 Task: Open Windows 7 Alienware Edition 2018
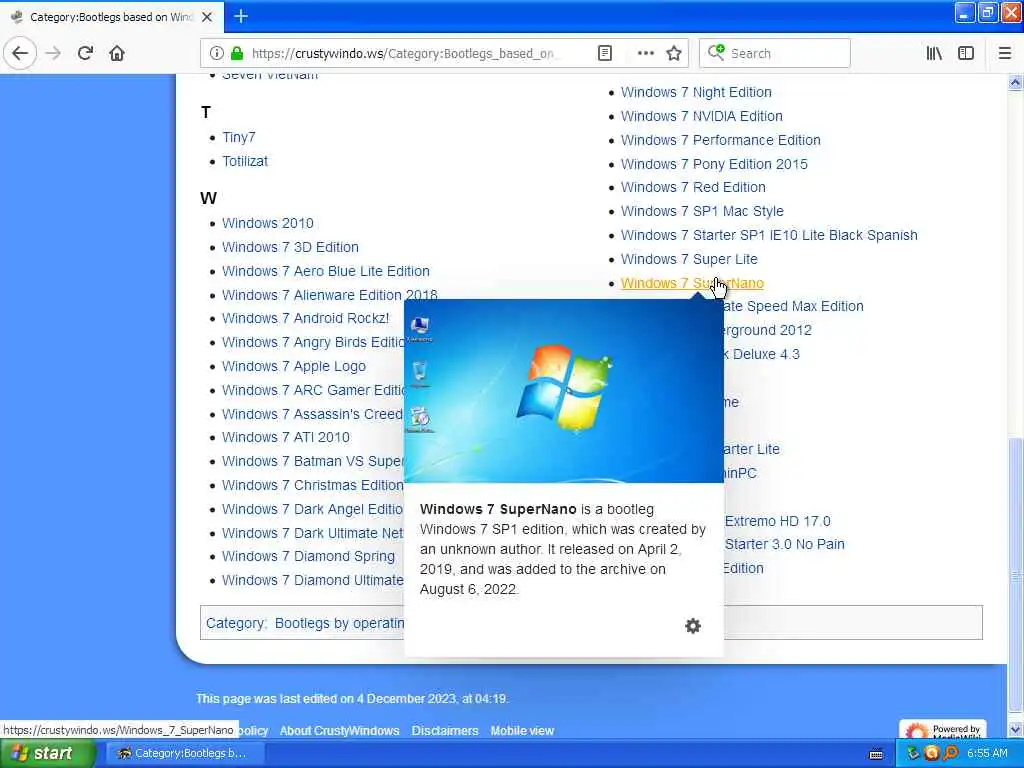(329, 295)
